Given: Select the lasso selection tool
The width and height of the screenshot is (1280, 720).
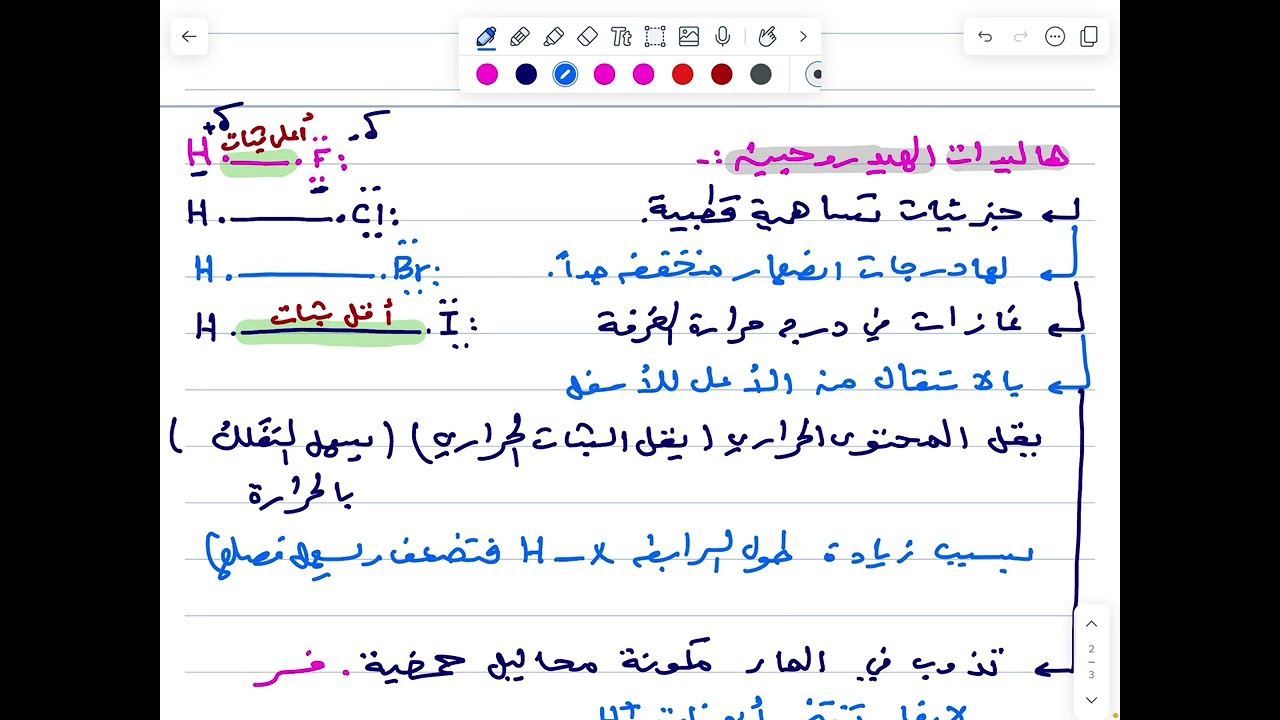Looking at the screenshot, I should click(655, 37).
